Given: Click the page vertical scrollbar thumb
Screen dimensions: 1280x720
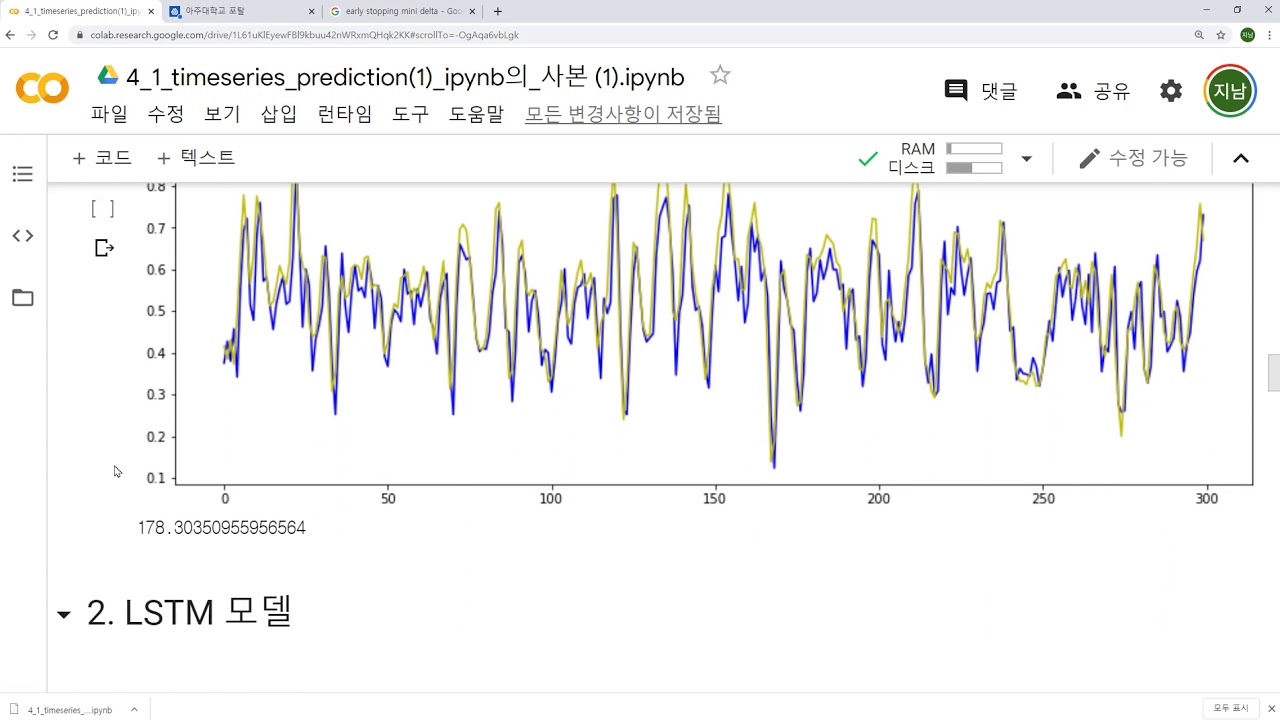Looking at the screenshot, I should (1273, 373).
